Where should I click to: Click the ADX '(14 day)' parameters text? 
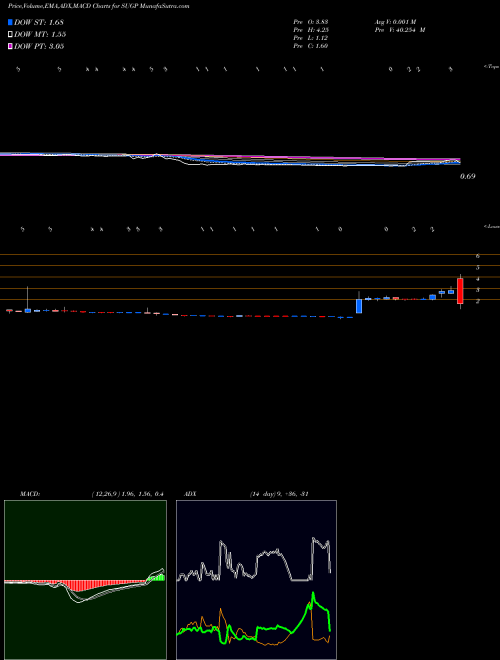pos(262,494)
